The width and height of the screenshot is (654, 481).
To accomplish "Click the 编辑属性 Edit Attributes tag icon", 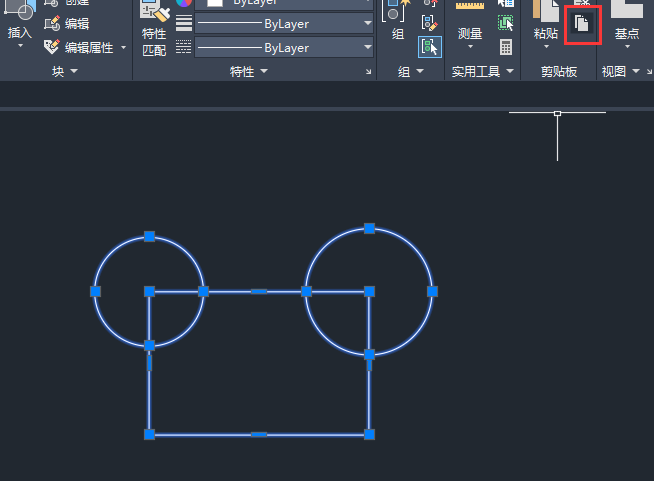I will coord(51,47).
